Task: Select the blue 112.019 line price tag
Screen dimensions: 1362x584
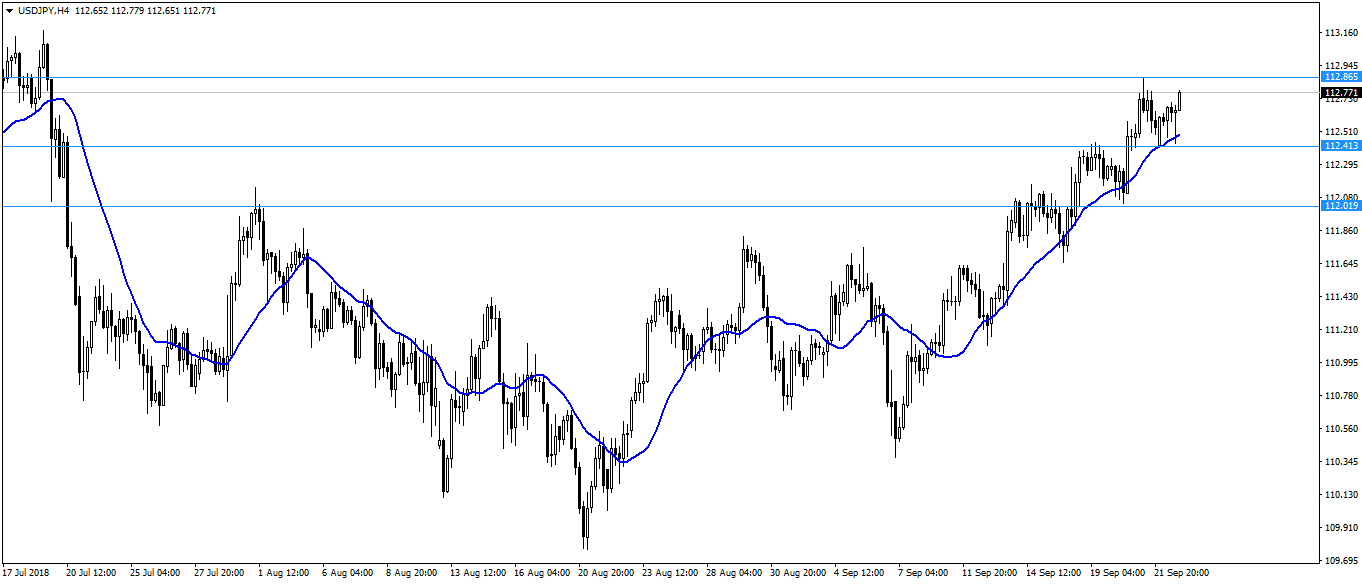Action: (1340, 206)
